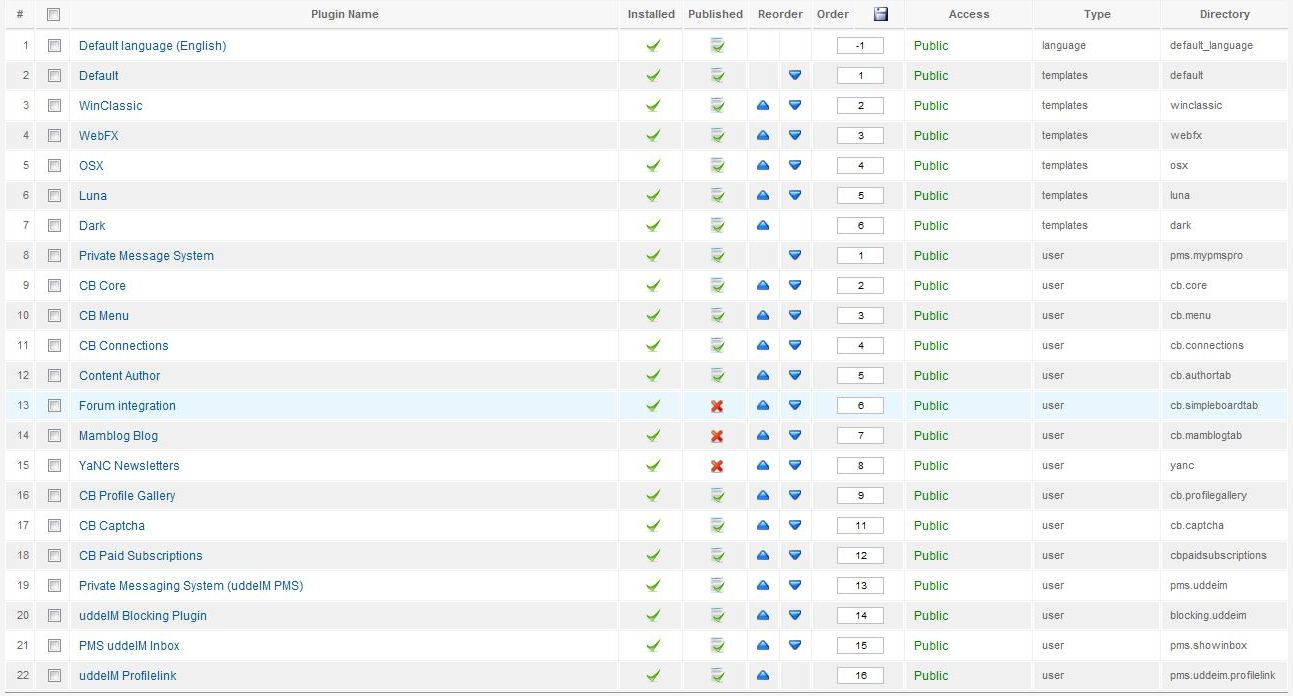Open the Content Author plugin link
1293x696 pixels.
[x=120, y=376]
